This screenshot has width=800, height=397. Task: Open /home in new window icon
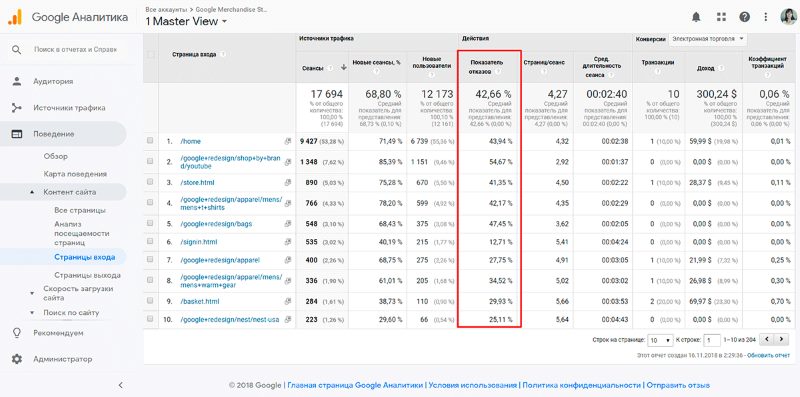point(288,141)
